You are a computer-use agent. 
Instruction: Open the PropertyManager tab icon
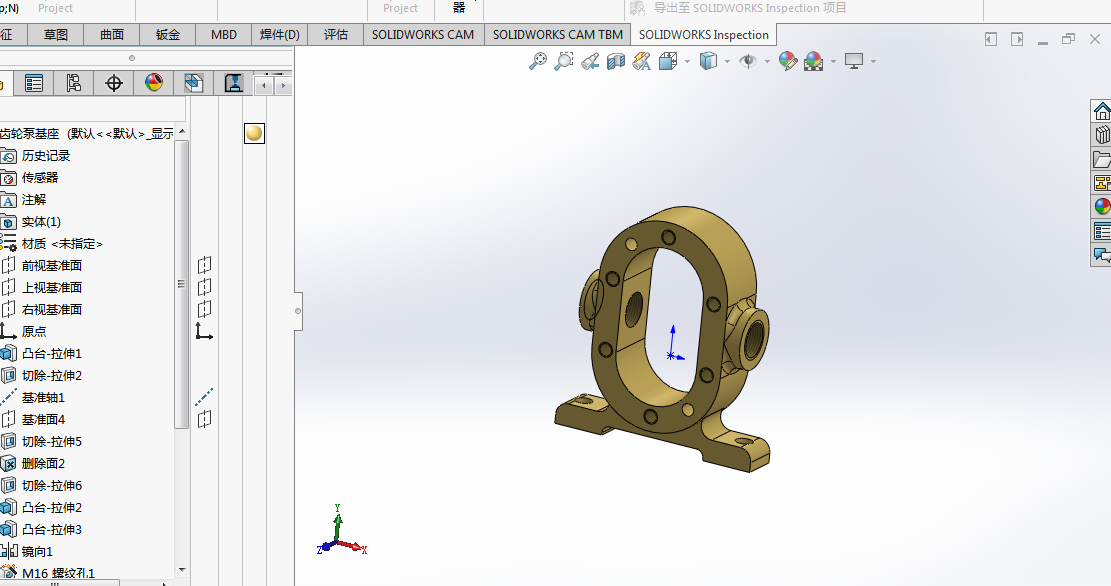[33, 84]
